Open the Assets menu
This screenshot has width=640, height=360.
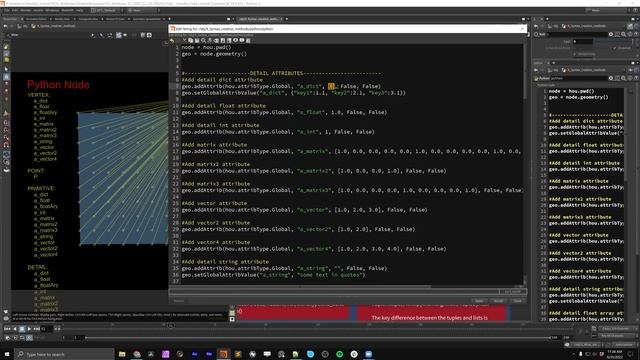(x=38, y=10)
